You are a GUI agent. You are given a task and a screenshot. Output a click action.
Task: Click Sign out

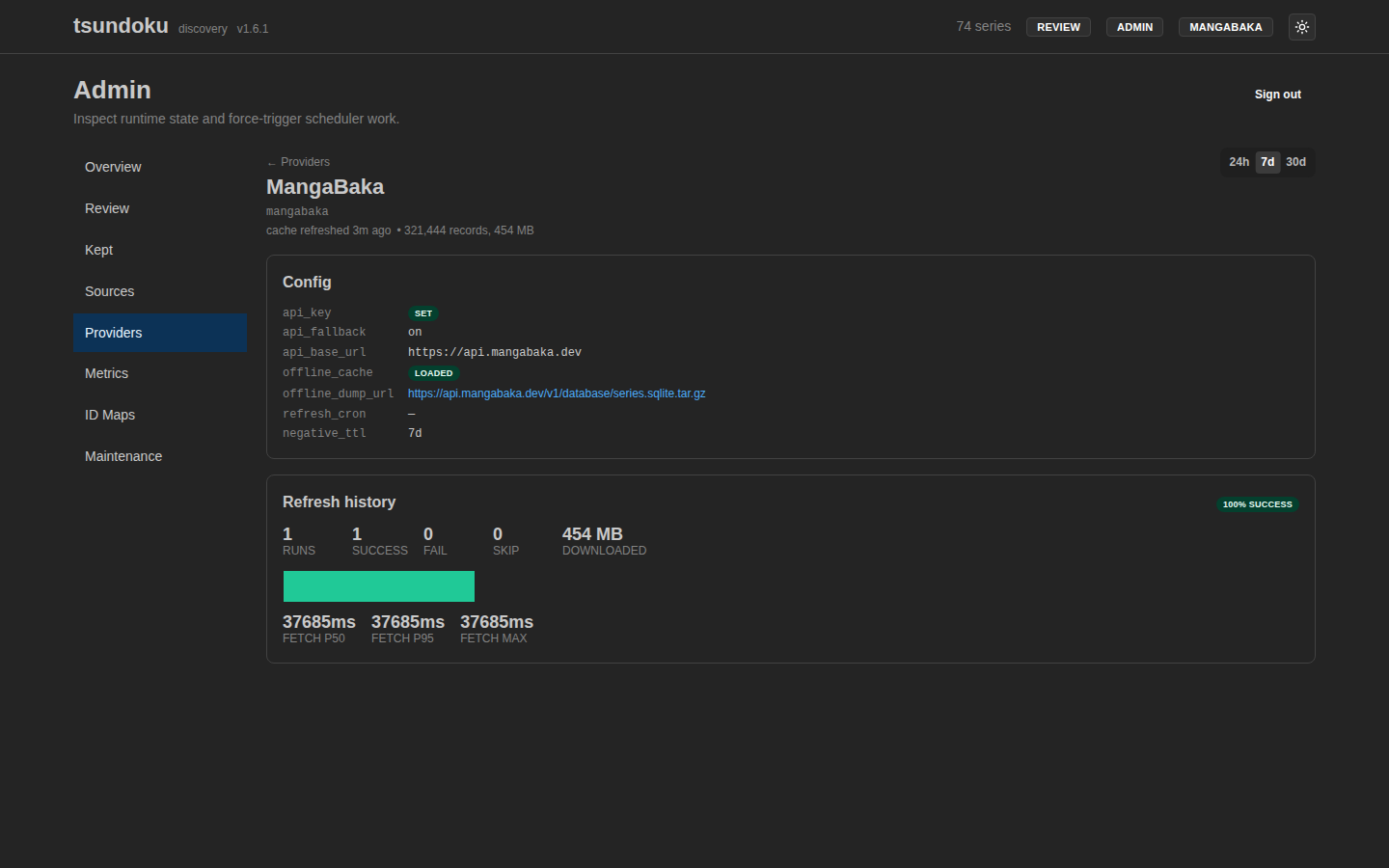[1277, 95]
